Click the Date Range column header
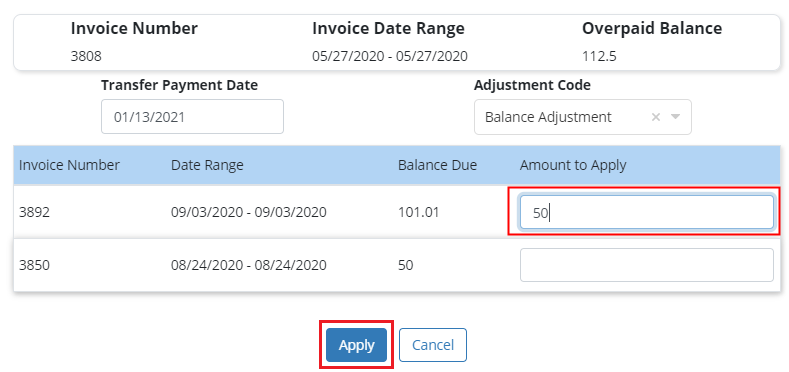The height and width of the screenshot is (372, 789). pyautogui.click(x=207, y=165)
